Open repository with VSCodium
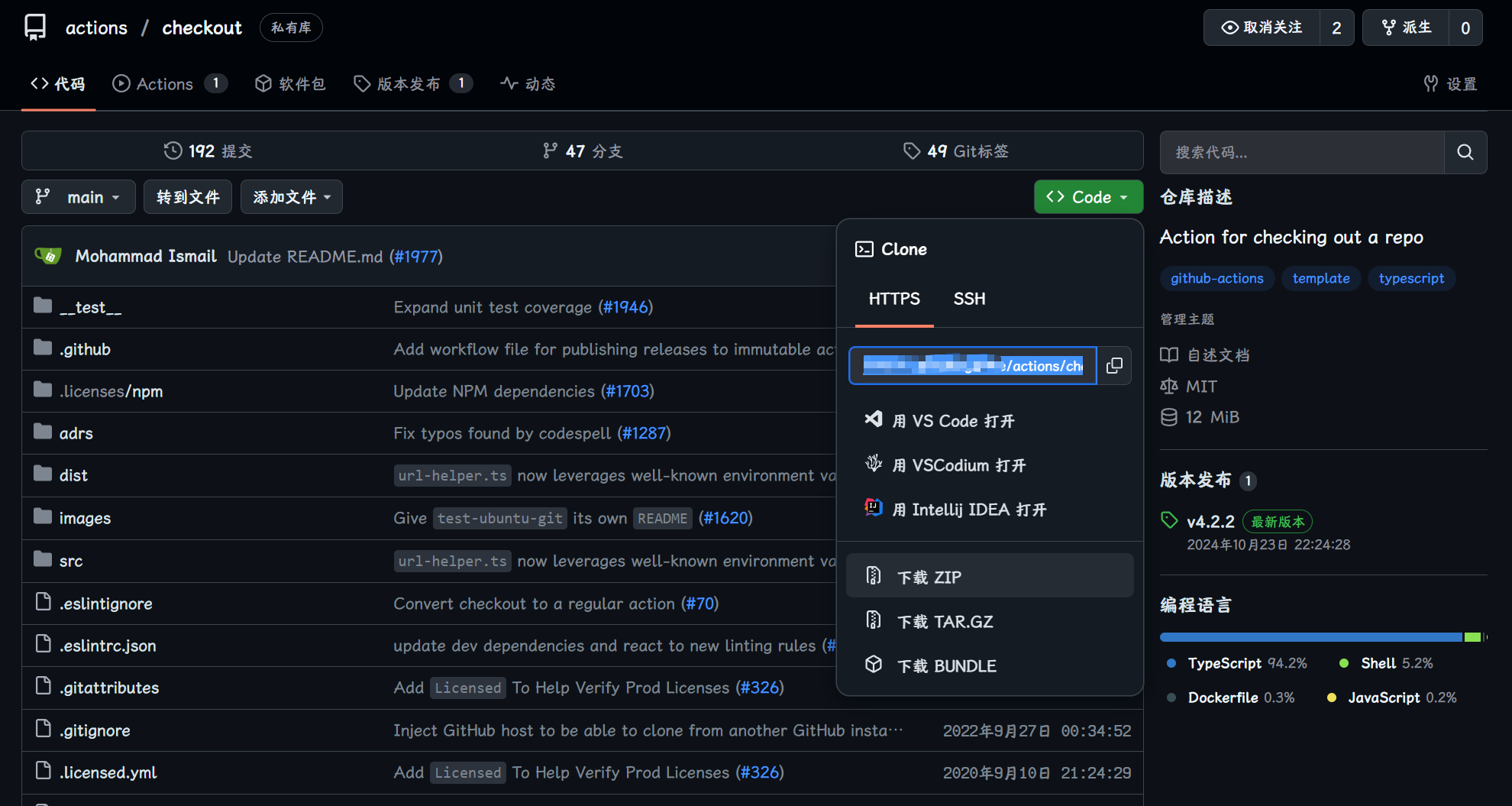This screenshot has width=1512, height=806. [958, 465]
